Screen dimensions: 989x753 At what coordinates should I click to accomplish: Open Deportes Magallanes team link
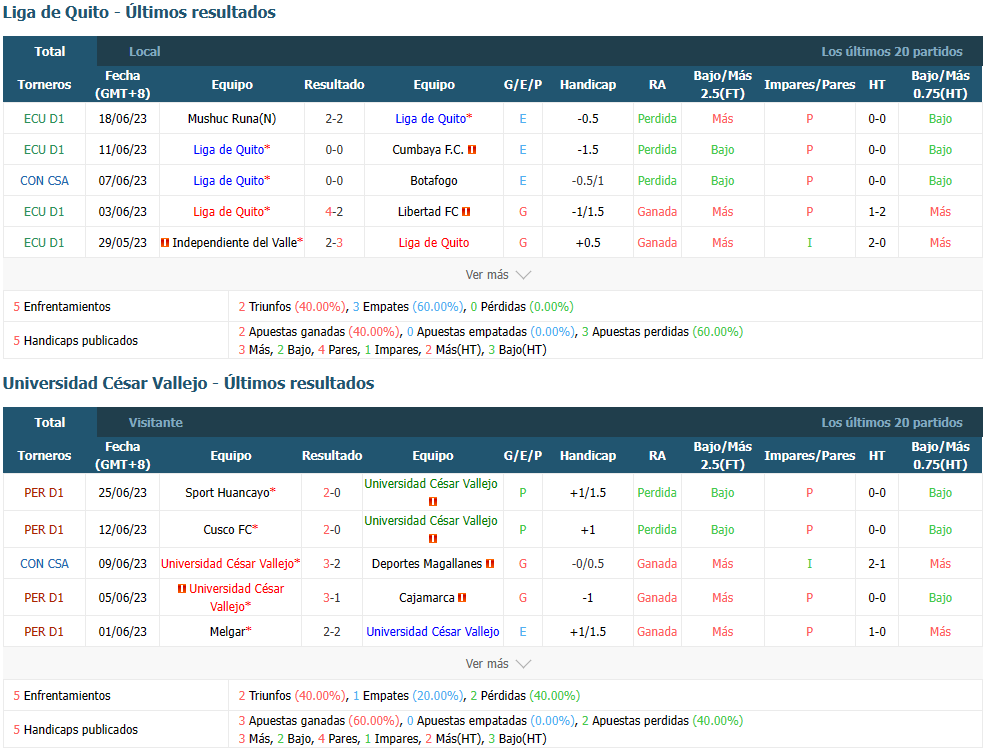pyautogui.click(x=426, y=564)
